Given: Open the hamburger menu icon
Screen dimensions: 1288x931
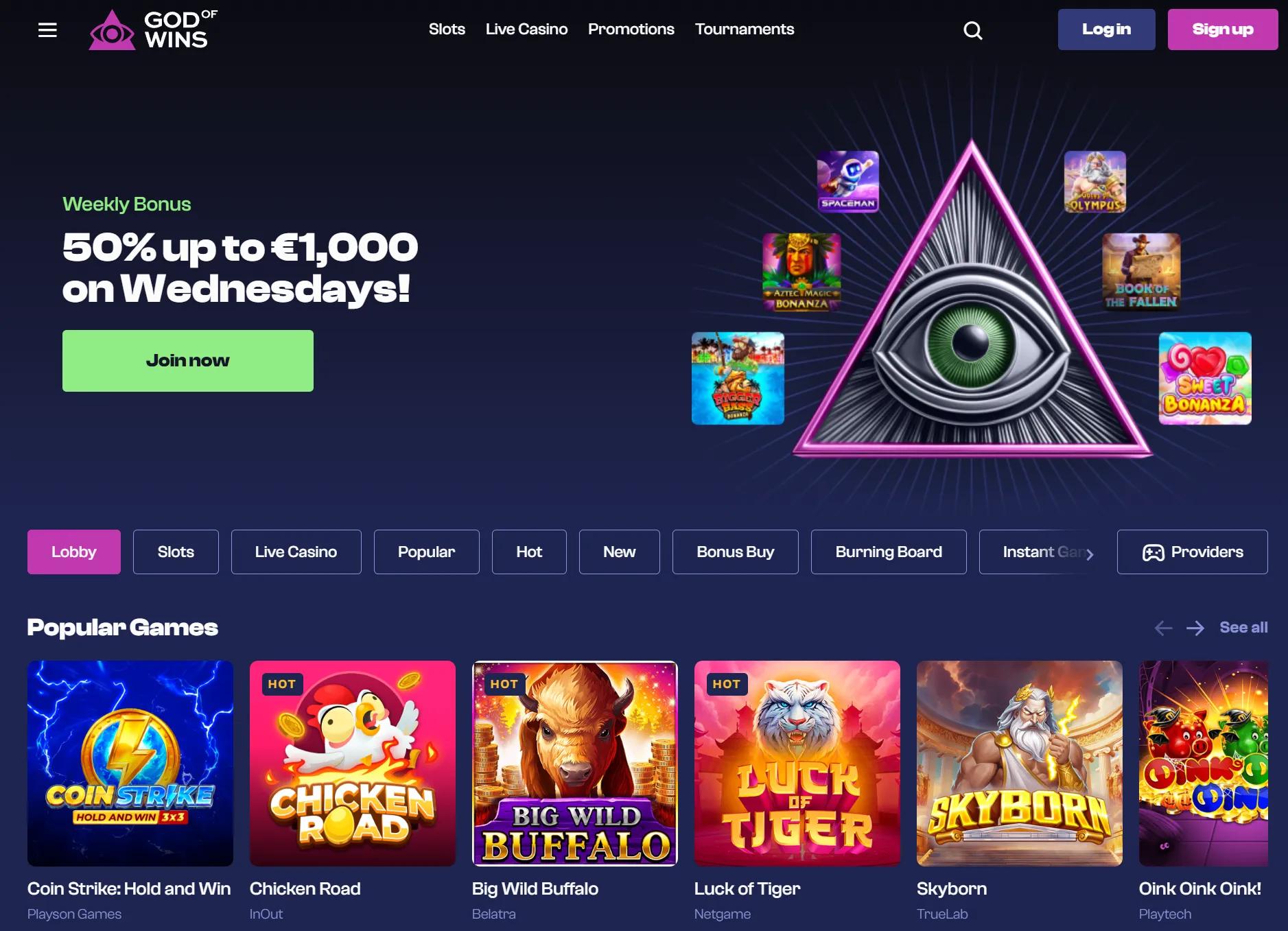Looking at the screenshot, I should tap(47, 30).
